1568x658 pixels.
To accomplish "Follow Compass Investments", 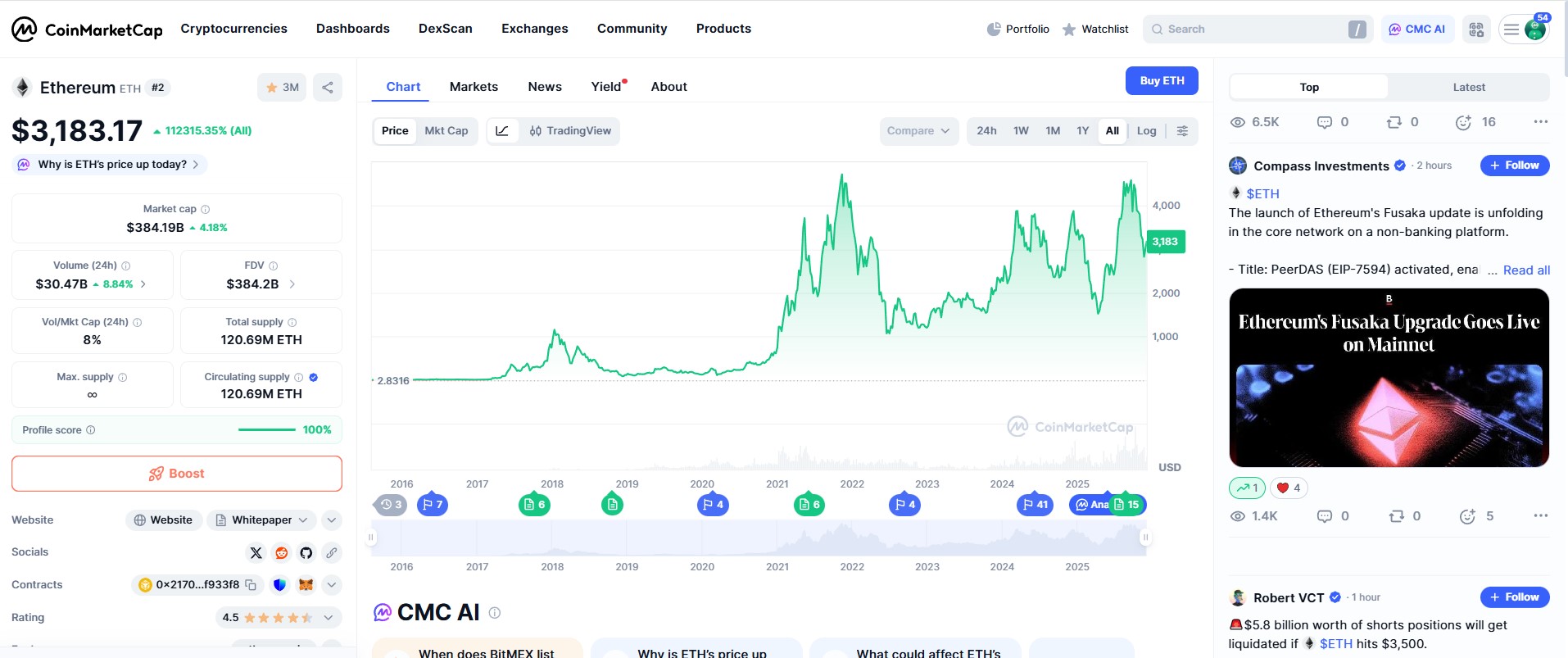I will click(1514, 166).
